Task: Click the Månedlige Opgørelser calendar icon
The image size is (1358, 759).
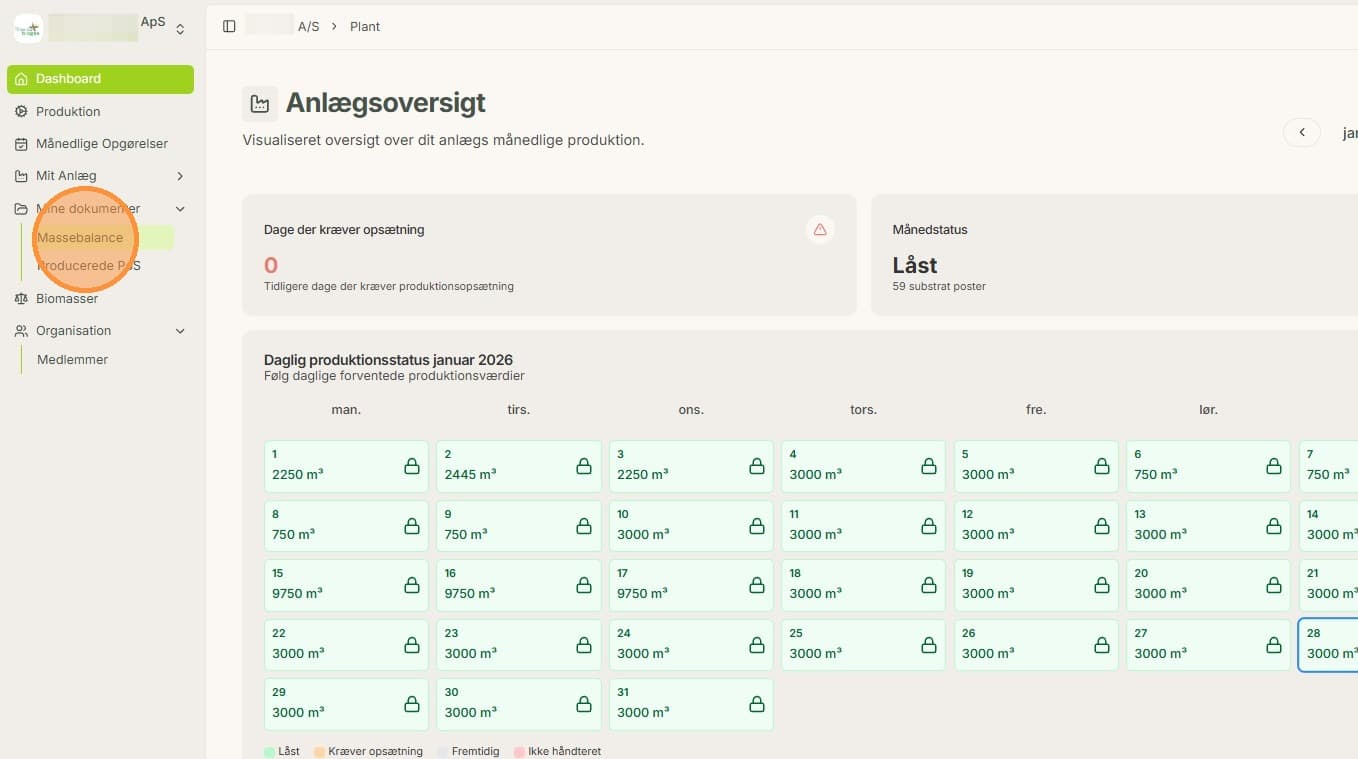Action: [x=21, y=144]
